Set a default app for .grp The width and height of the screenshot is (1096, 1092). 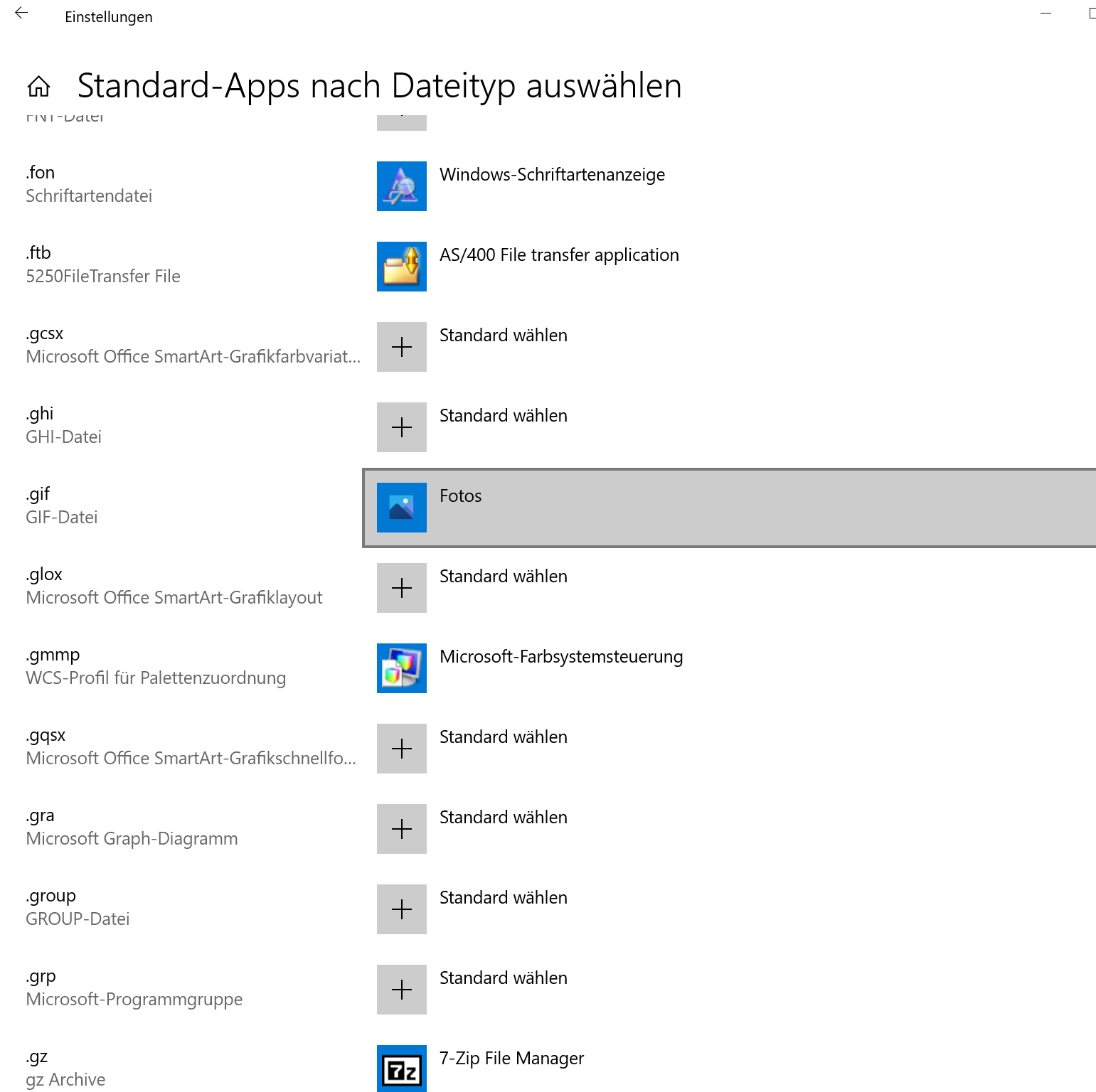point(503,978)
